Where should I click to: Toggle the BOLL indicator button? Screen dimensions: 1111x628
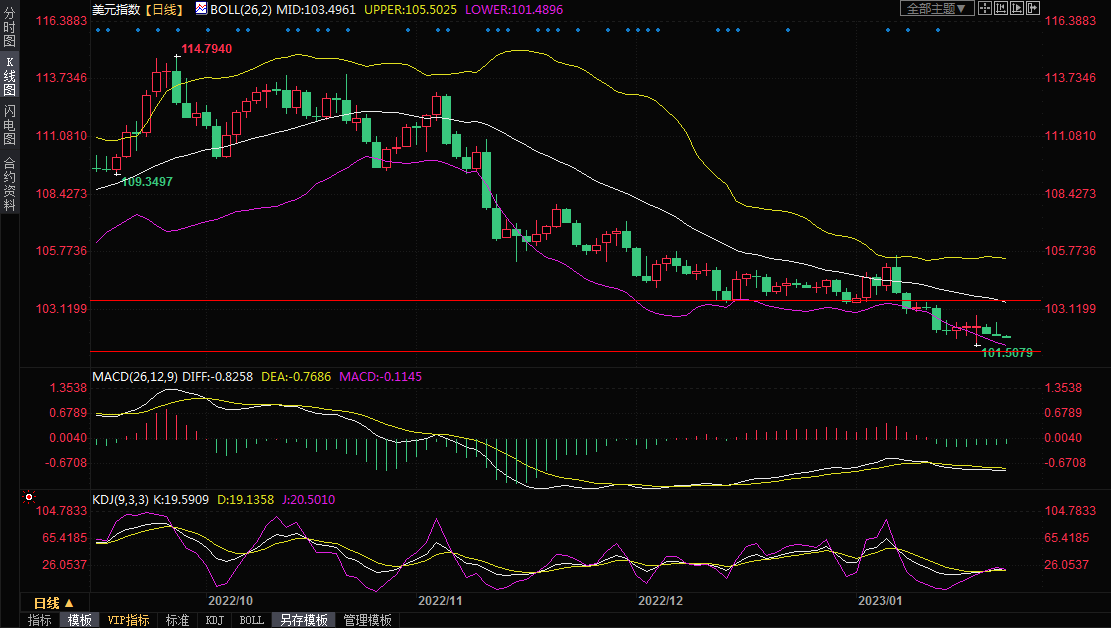251,620
